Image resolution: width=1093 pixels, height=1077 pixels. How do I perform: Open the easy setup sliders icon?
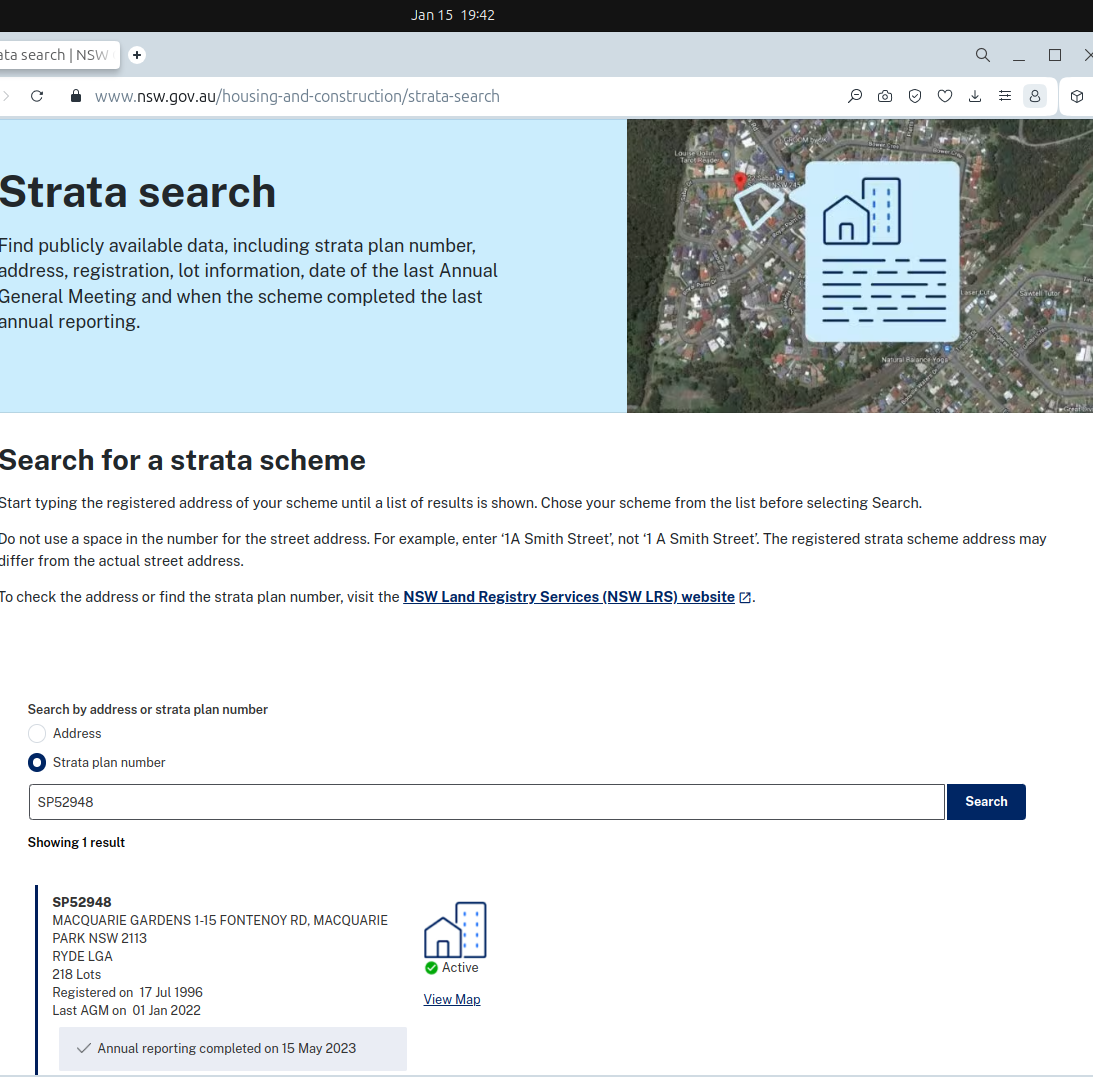[1004, 96]
